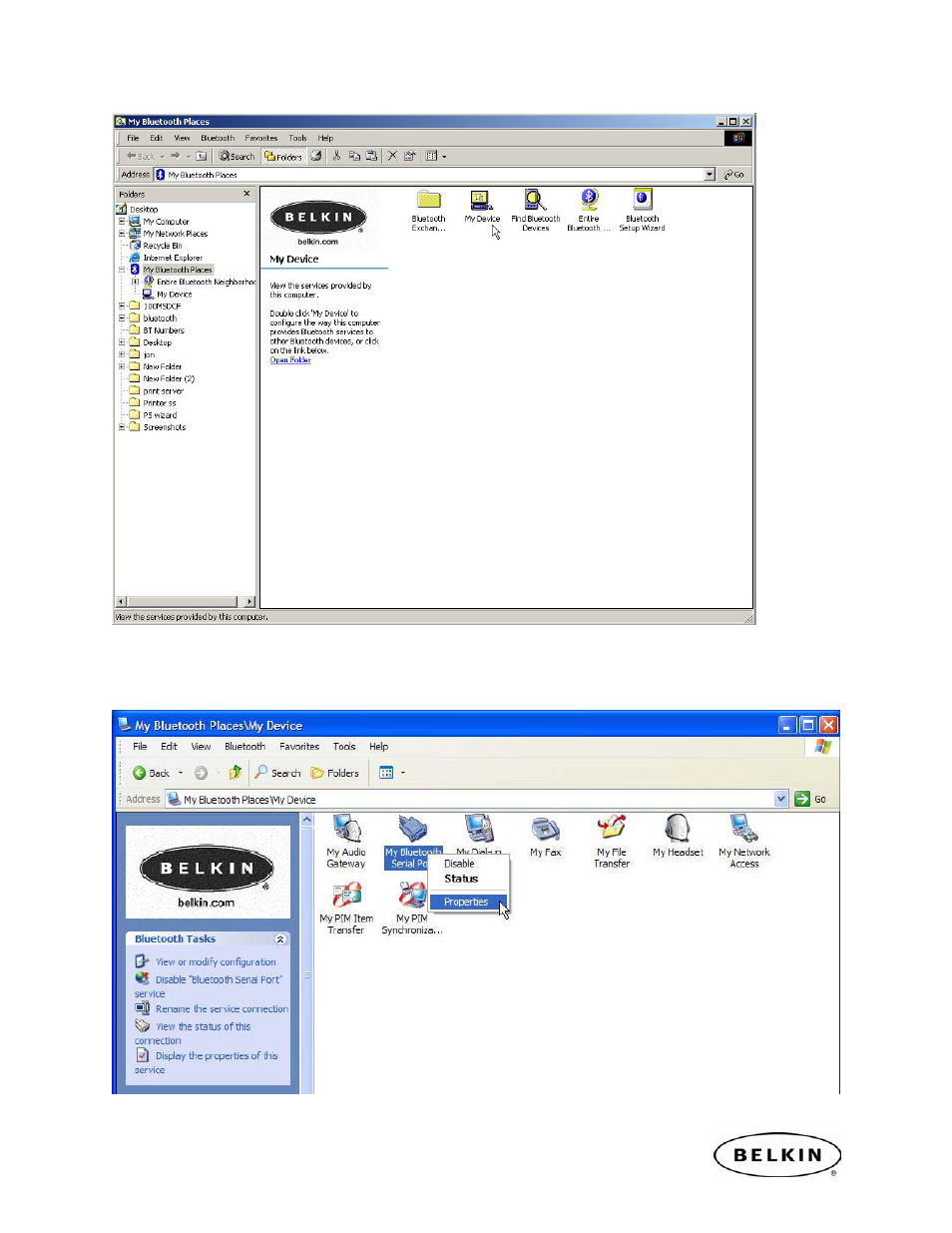Open the Bluetooth menu in top window
952x1233 pixels.
pos(218,138)
